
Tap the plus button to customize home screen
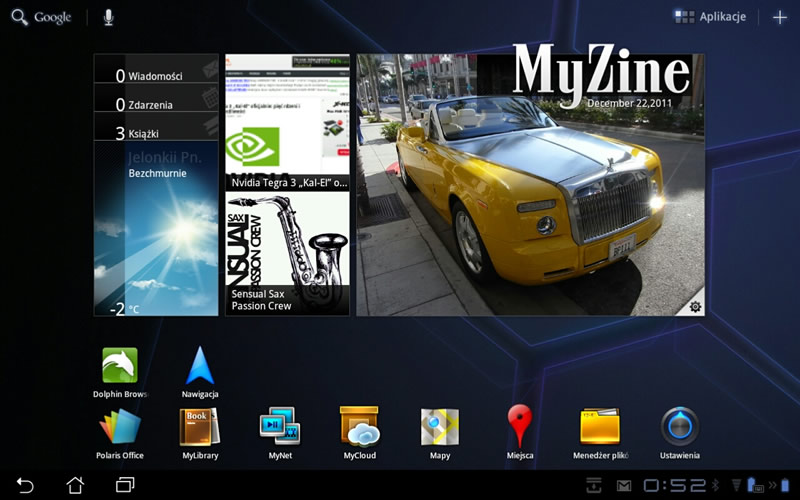click(780, 17)
